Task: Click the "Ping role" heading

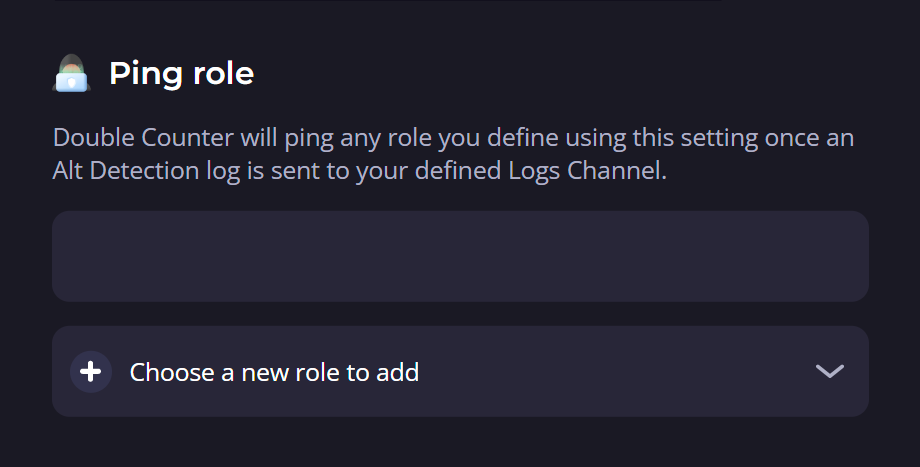Action: coord(181,74)
